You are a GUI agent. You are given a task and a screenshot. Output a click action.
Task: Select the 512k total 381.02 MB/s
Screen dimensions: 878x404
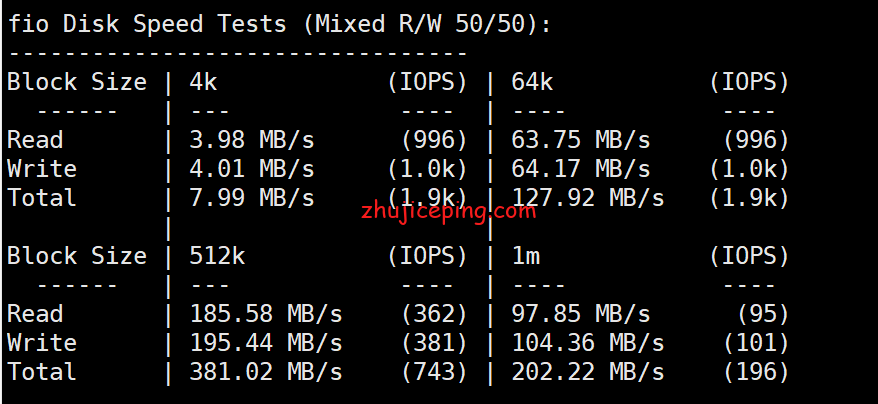(266, 373)
